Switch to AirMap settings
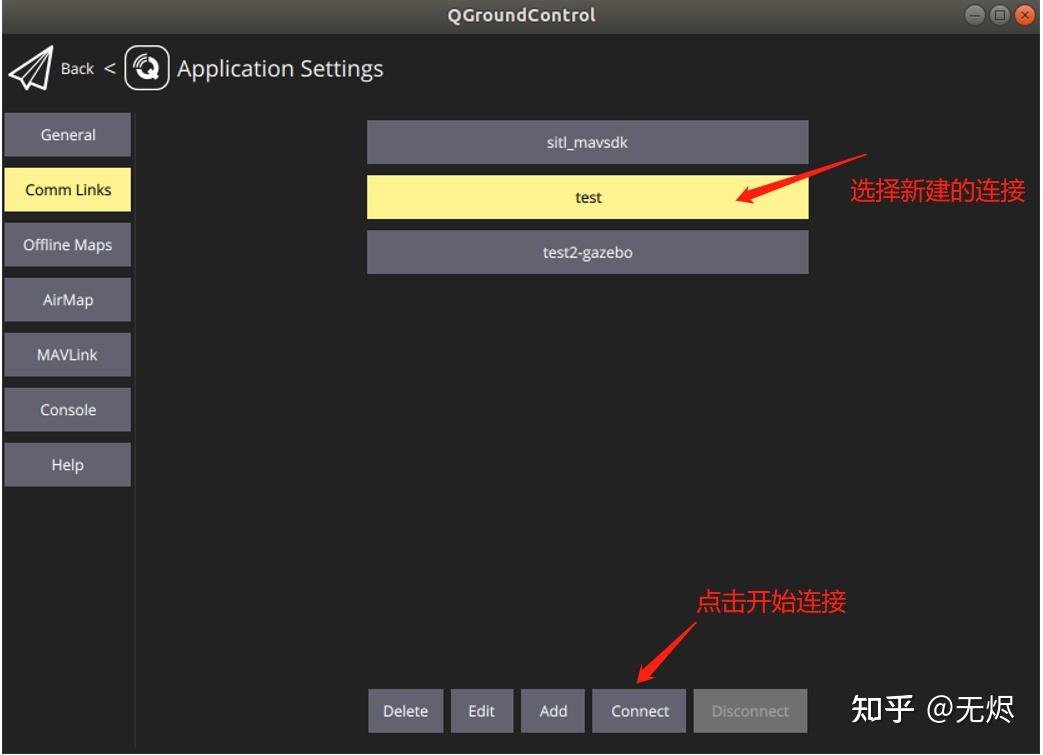The height and width of the screenshot is (755, 1043). point(67,300)
